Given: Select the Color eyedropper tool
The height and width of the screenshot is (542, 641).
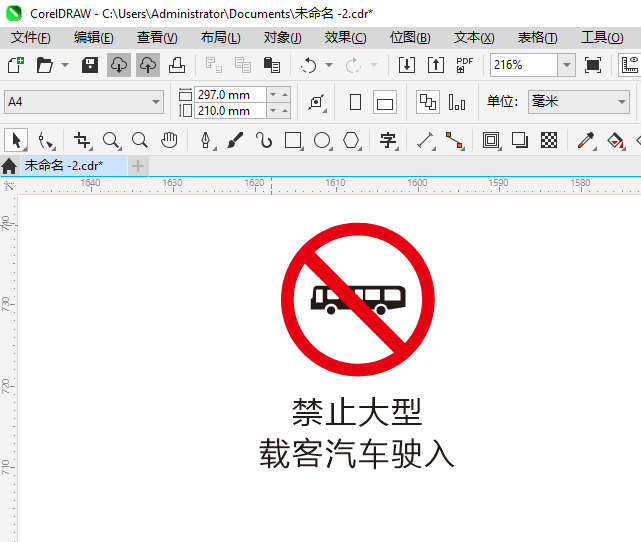Looking at the screenshot, I should point(586,140).
